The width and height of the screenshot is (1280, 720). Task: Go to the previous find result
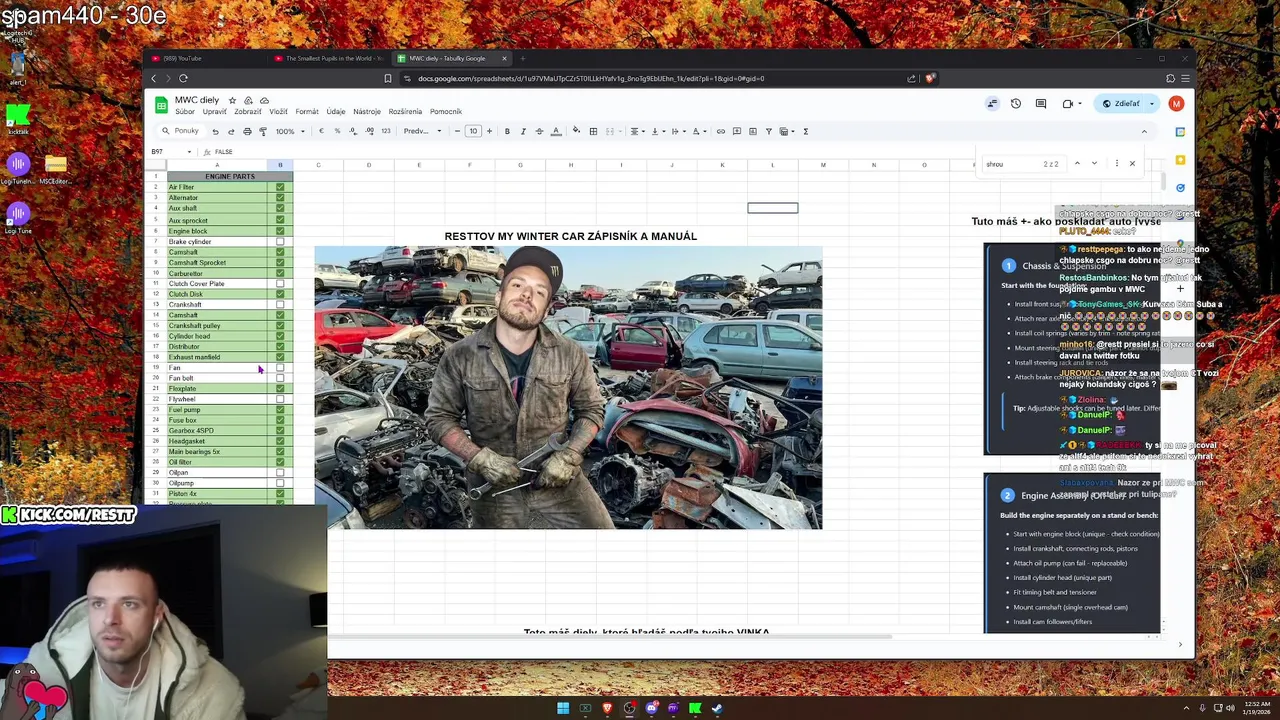pyautogui.click(x=1077, y=163)
